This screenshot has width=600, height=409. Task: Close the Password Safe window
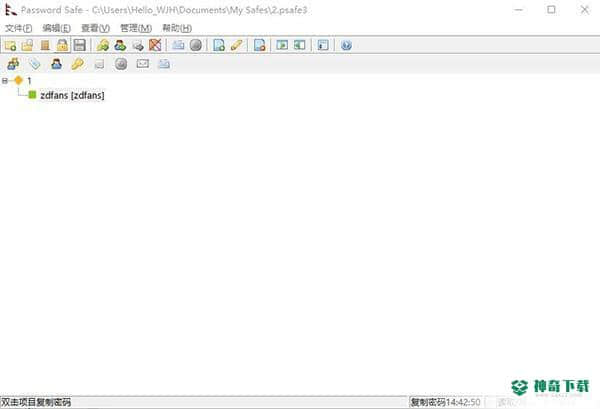click(x=584, y=10)
